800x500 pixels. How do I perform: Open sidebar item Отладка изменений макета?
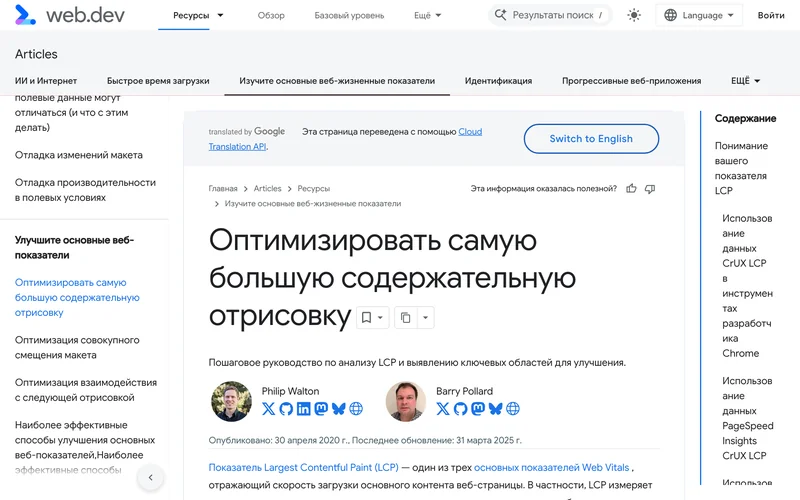coord(79,155)
